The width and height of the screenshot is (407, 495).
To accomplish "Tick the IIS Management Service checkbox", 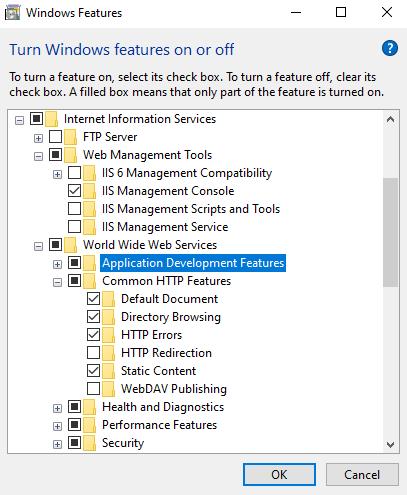I will coord(74,226).
